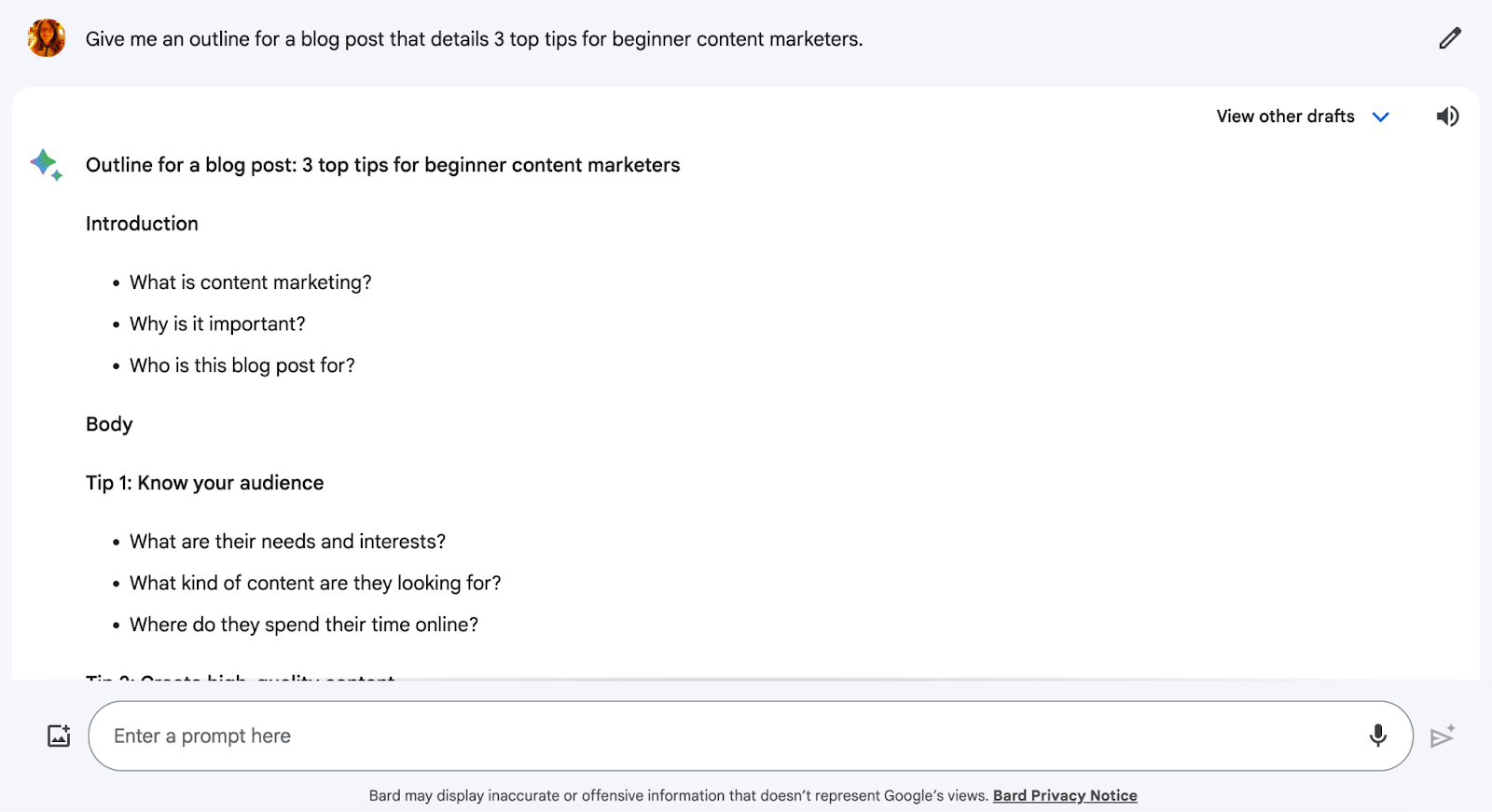Activate the microphone icon for voice input
This screenshot has height=812, width=1492.
(1378, 736)
